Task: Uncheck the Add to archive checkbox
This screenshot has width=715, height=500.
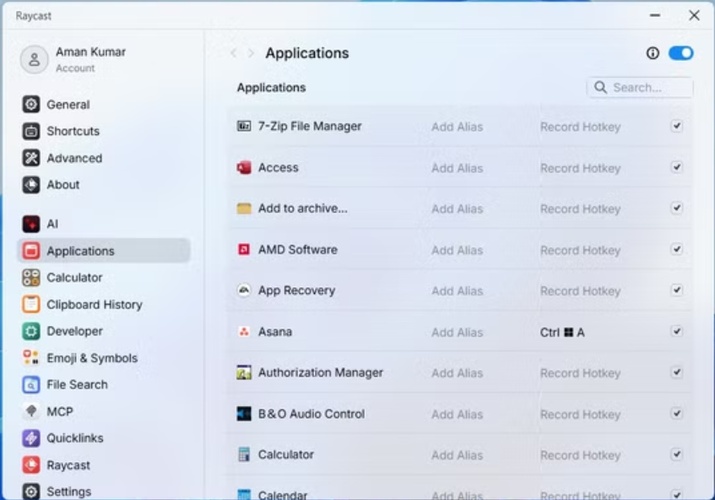Action: (x=677, y=208)
